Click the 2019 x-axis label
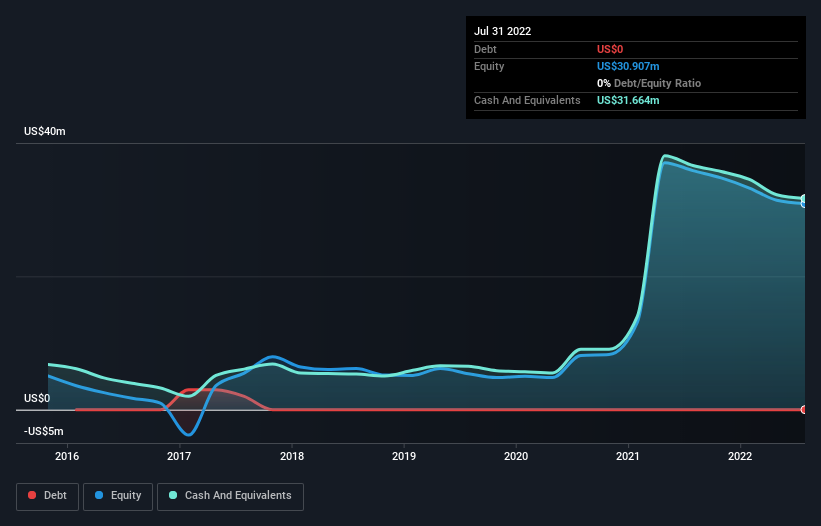This screenshot has height=526, width=821. coord(404,456)
